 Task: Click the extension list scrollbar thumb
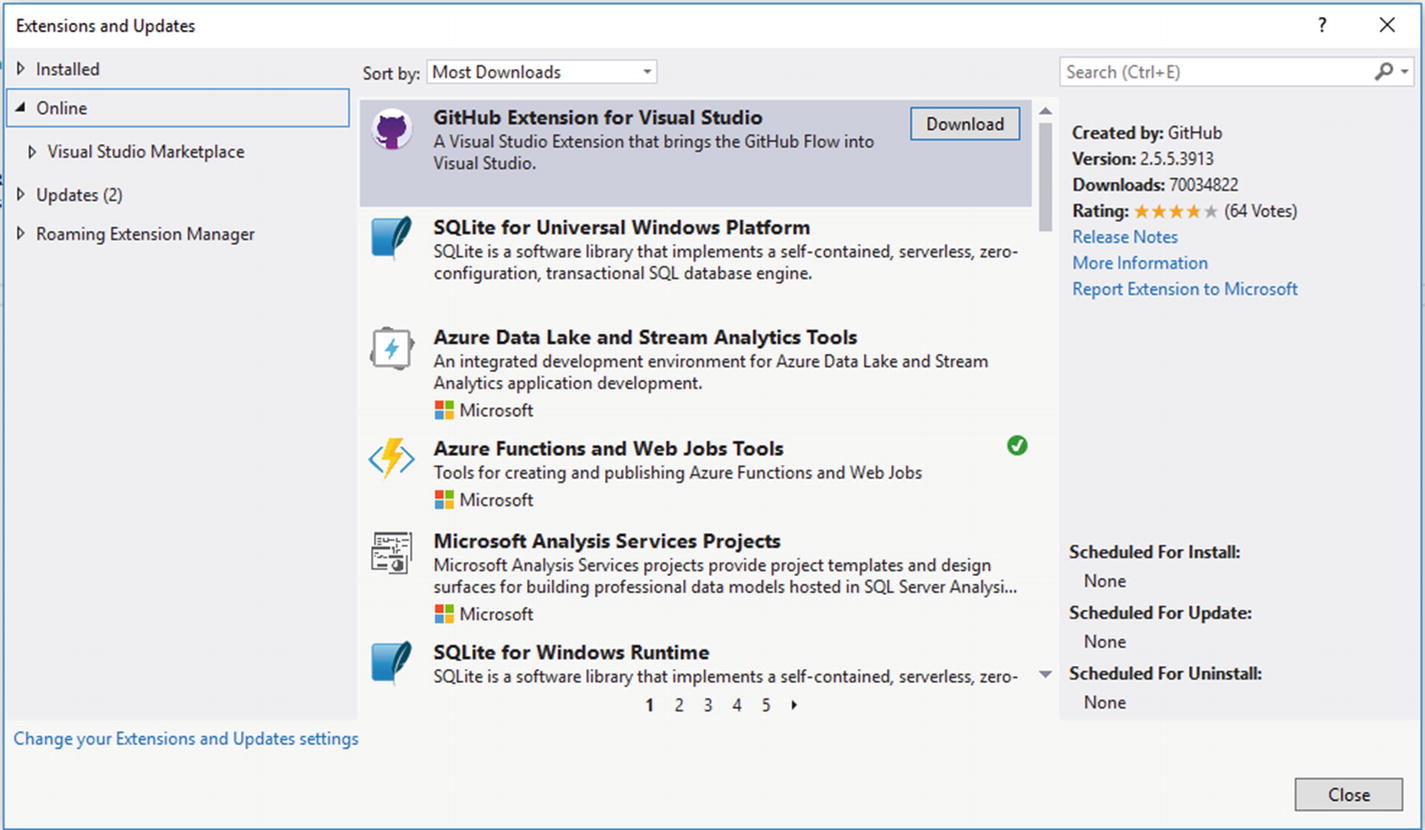tap(1046, 176)
